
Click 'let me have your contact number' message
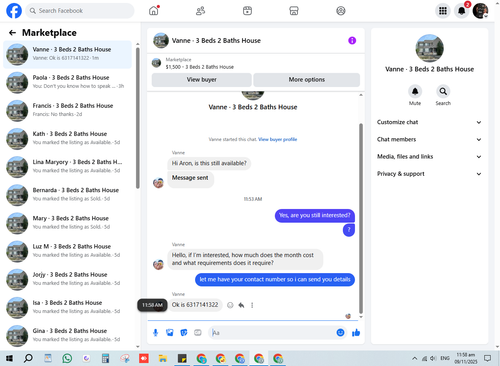click(275, 279)
